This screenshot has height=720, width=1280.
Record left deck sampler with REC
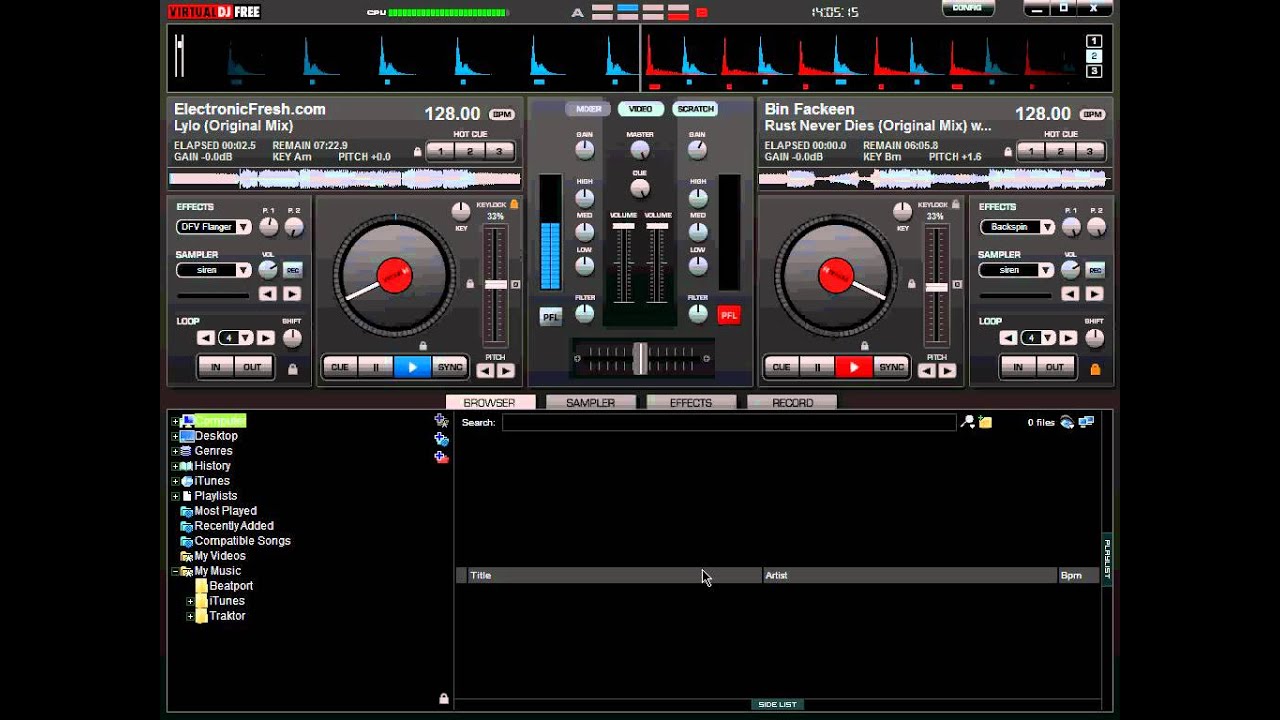tap(292, 270)
